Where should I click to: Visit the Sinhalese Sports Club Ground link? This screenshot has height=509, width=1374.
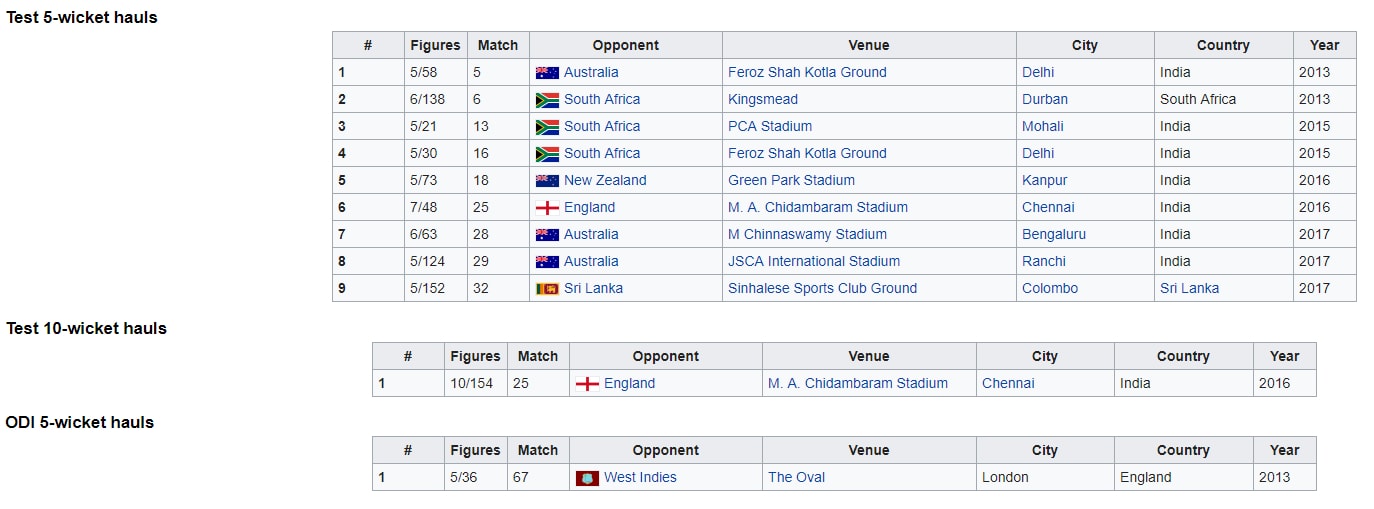tap(822, 288)
